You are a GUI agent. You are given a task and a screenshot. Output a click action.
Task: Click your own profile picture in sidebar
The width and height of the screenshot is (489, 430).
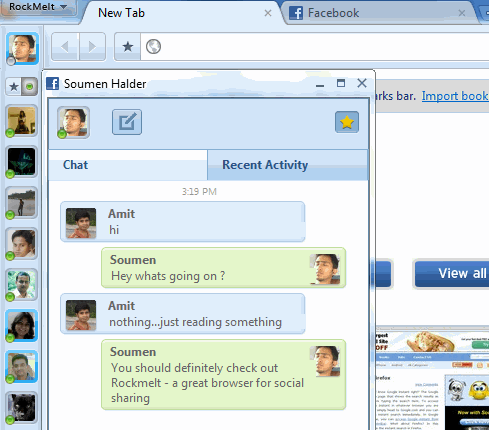click(22, 48)
